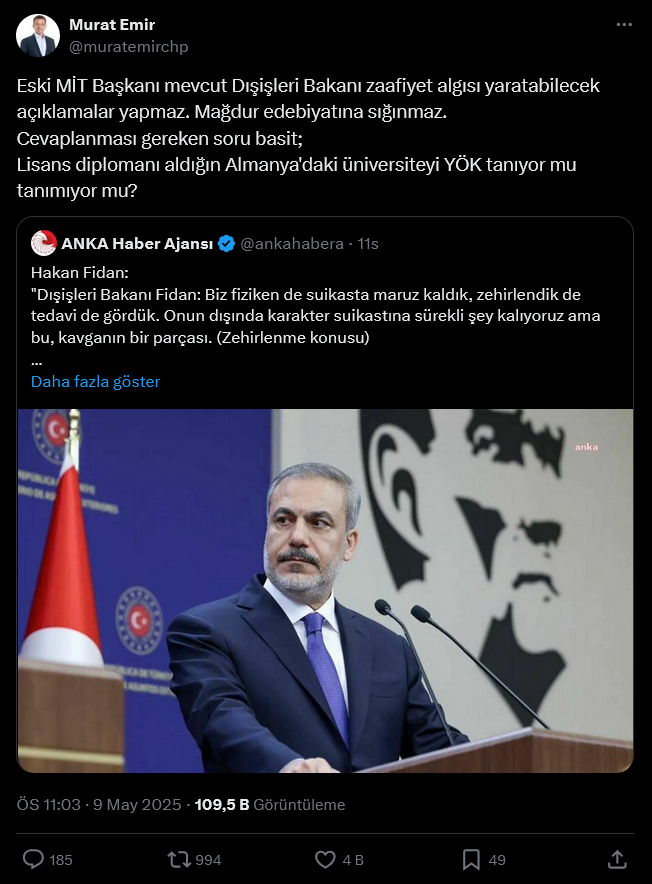This screenshot has height=884, width=652.
Task: Open the Hakan Fidan podium photo
Action: (x=325, y=590)
